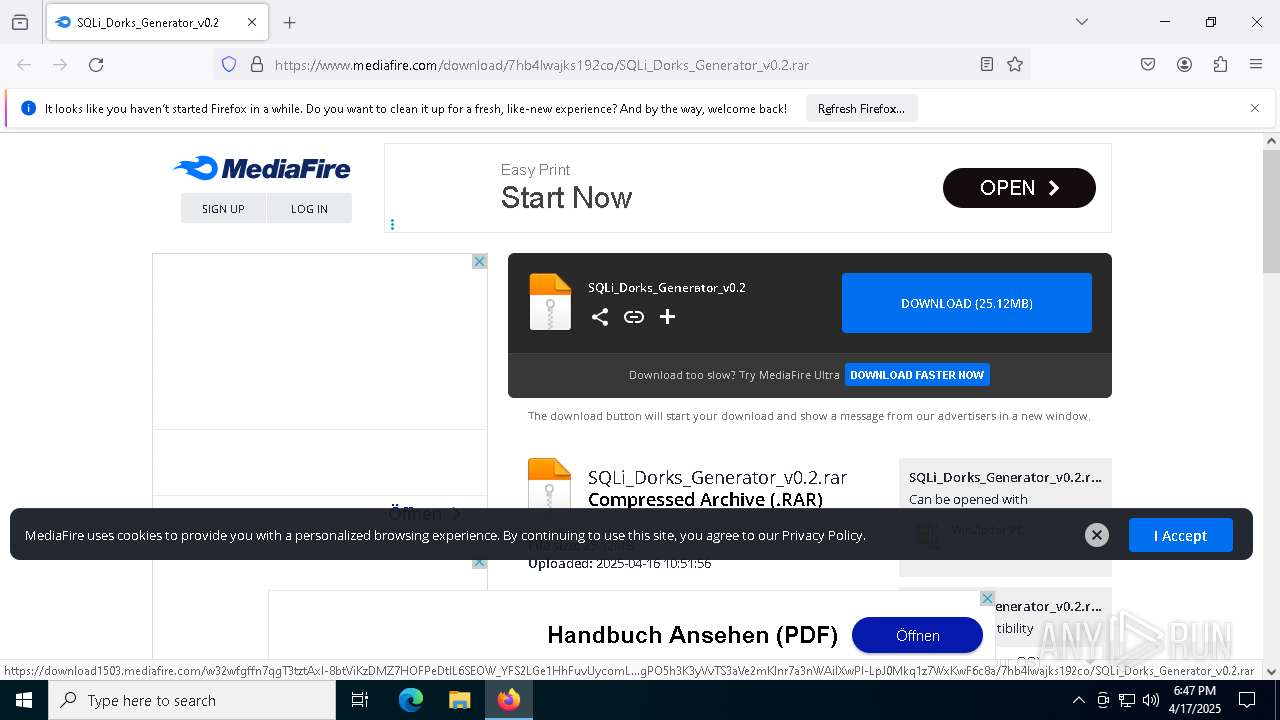Go forward one page
Image resolution: width=1280 pixels, height=720 pixels.
pyautogui.click(x=60, y=64)
